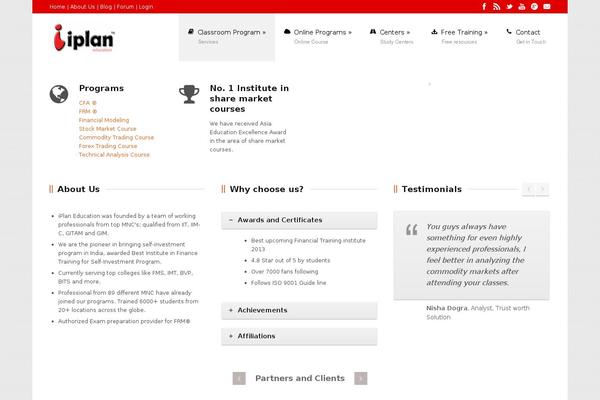
Task: Click the email envelope icon
Action: [x=547, y=7]
